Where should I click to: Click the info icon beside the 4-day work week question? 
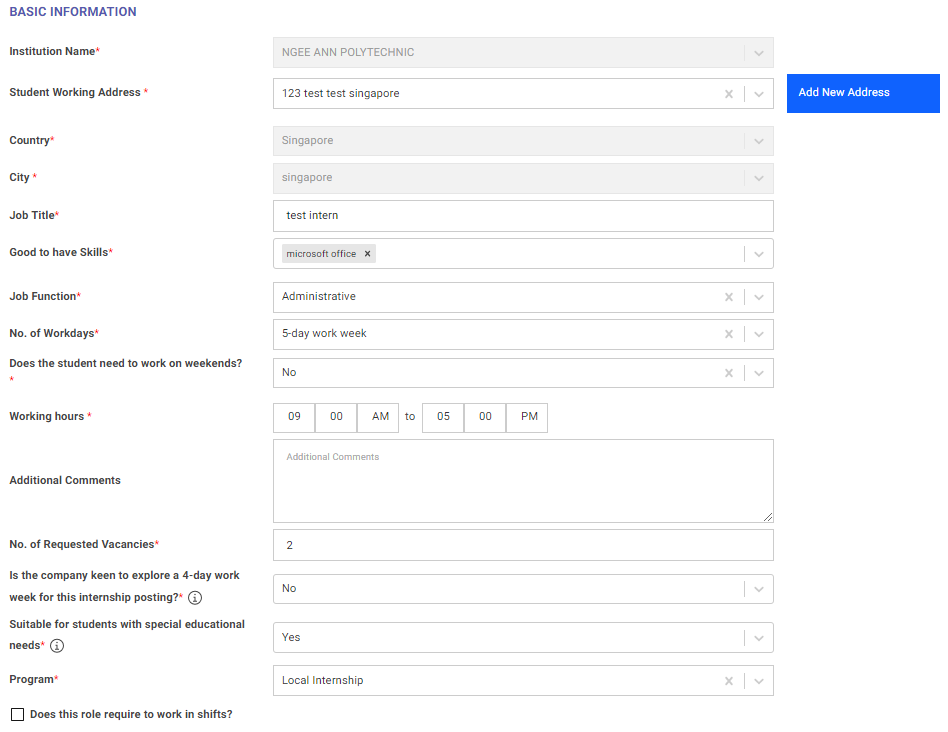click(196, 598)
